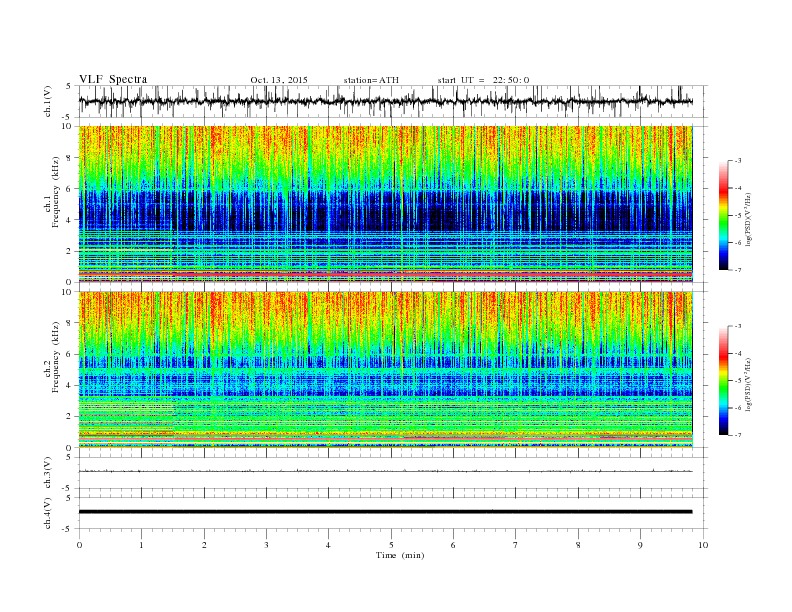Click the "ch.1(V)" waveform axis label
792x612 pixels.
[x=48, y=101]
